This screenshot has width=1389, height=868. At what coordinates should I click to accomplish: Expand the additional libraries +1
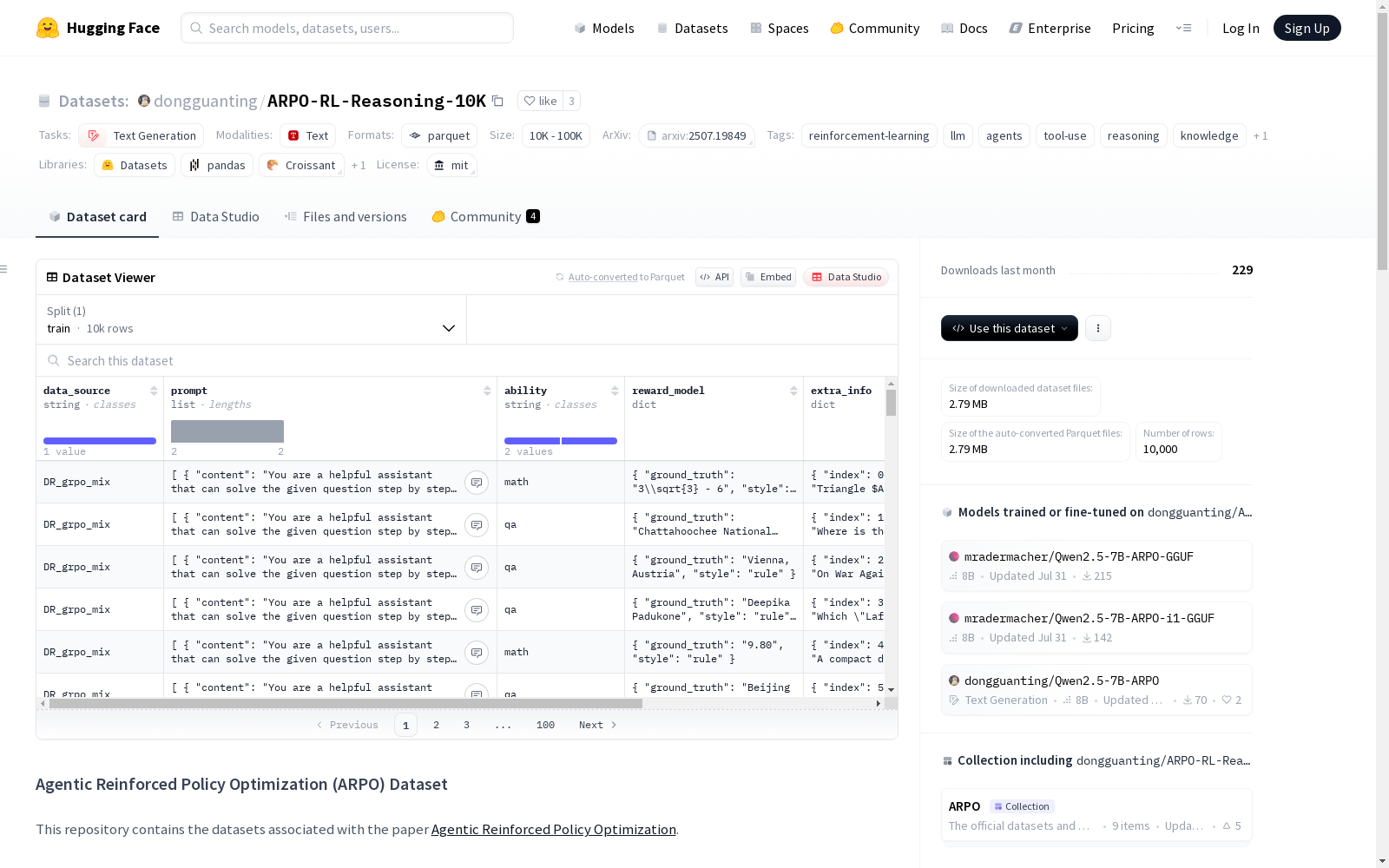click(x=359, y=166)
